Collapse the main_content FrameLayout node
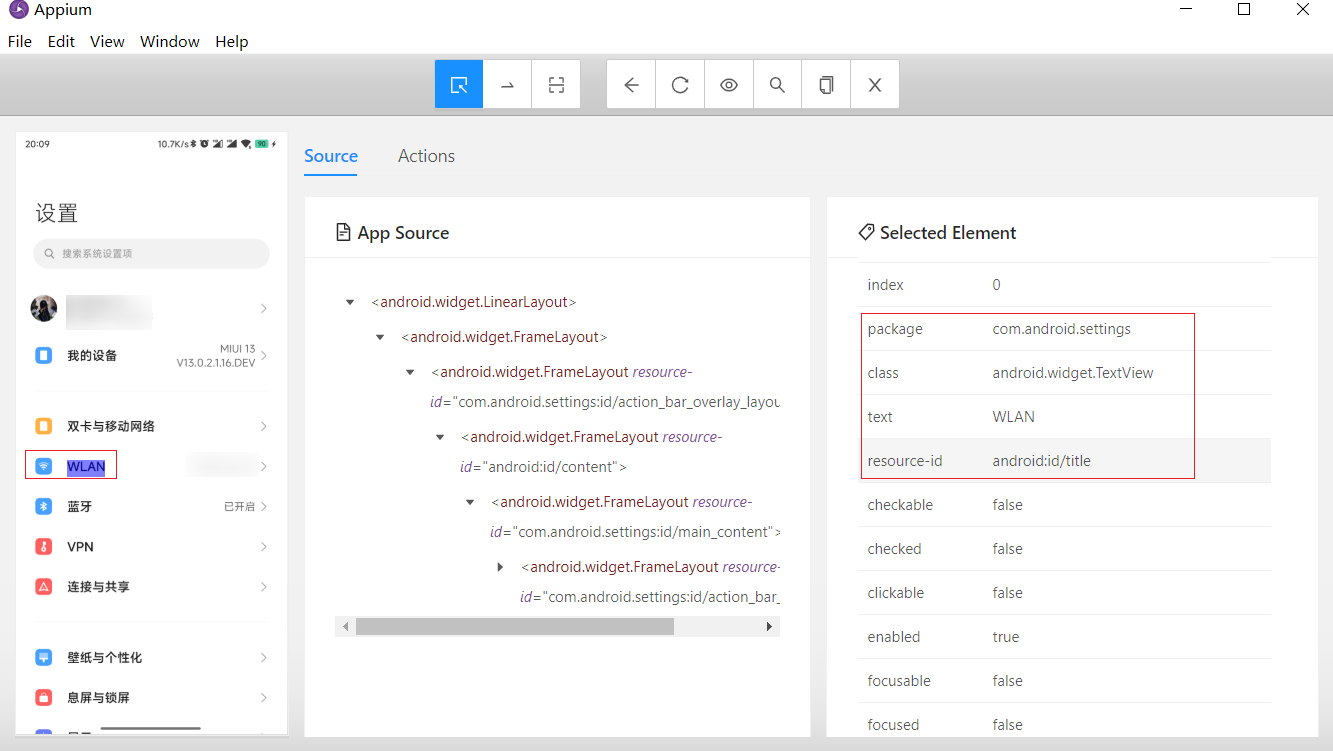1333x751 pixels. click(470, 502)
